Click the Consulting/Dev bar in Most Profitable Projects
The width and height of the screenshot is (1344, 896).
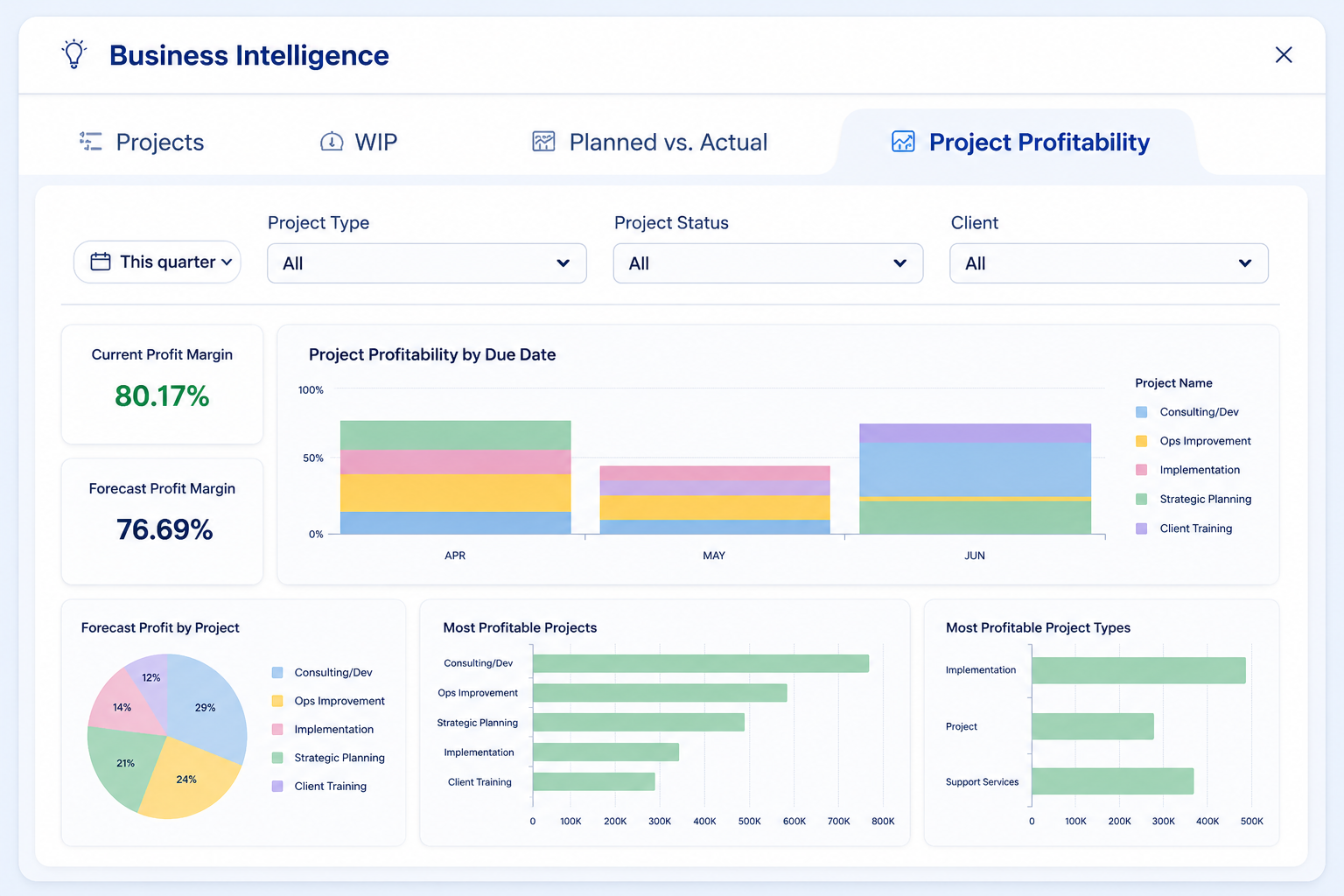pyautogui.click(x=701, y=663)
